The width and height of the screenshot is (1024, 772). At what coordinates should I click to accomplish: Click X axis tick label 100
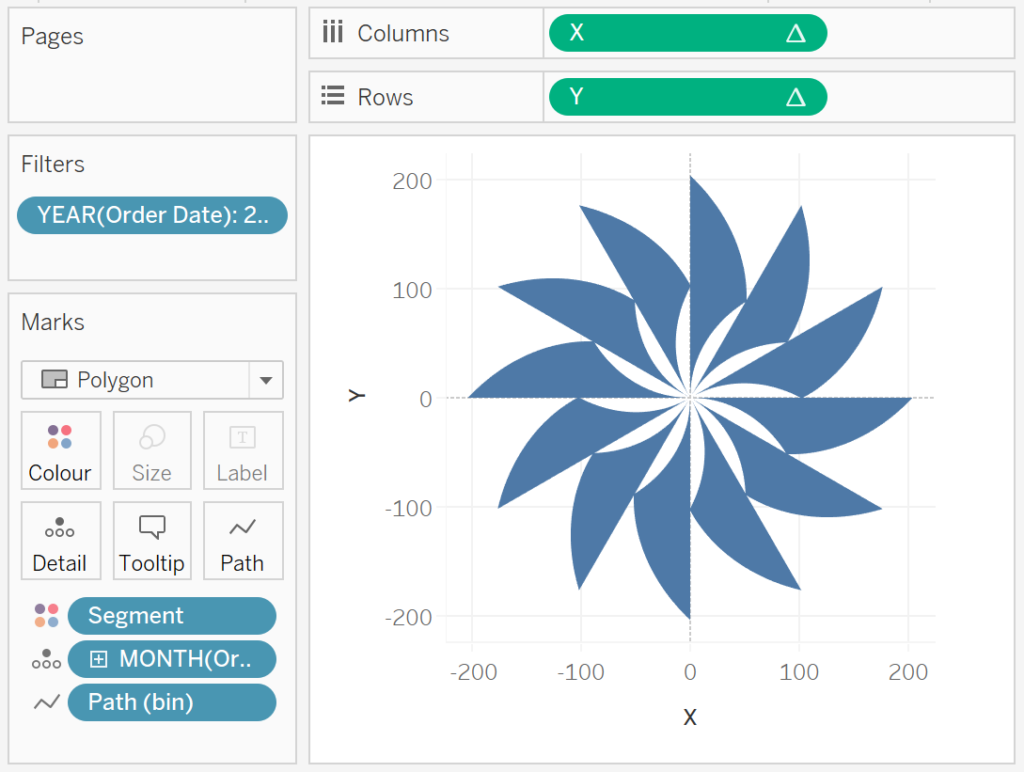pos(799,672)
